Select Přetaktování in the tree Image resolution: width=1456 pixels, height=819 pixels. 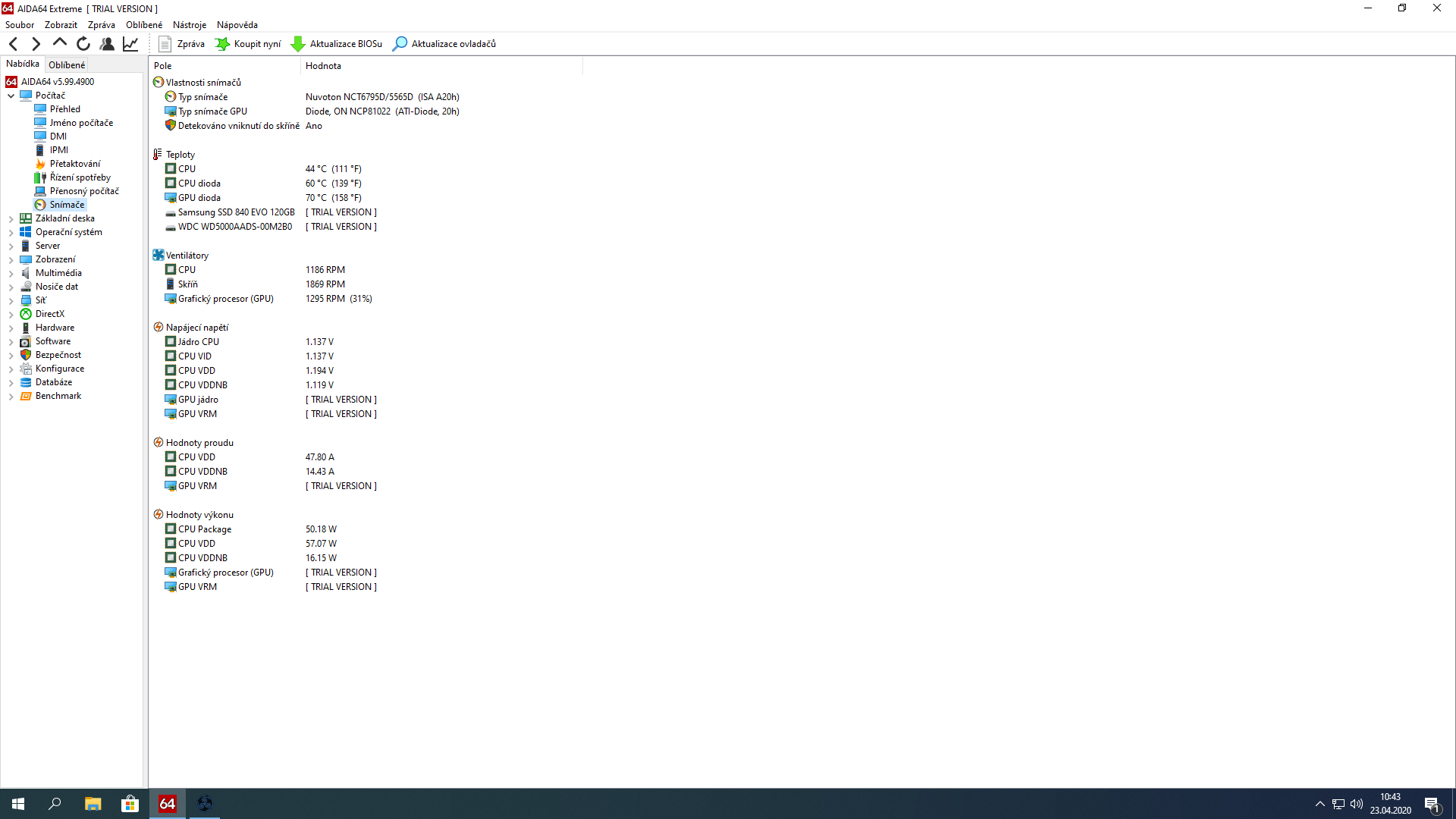coord(74,164)
